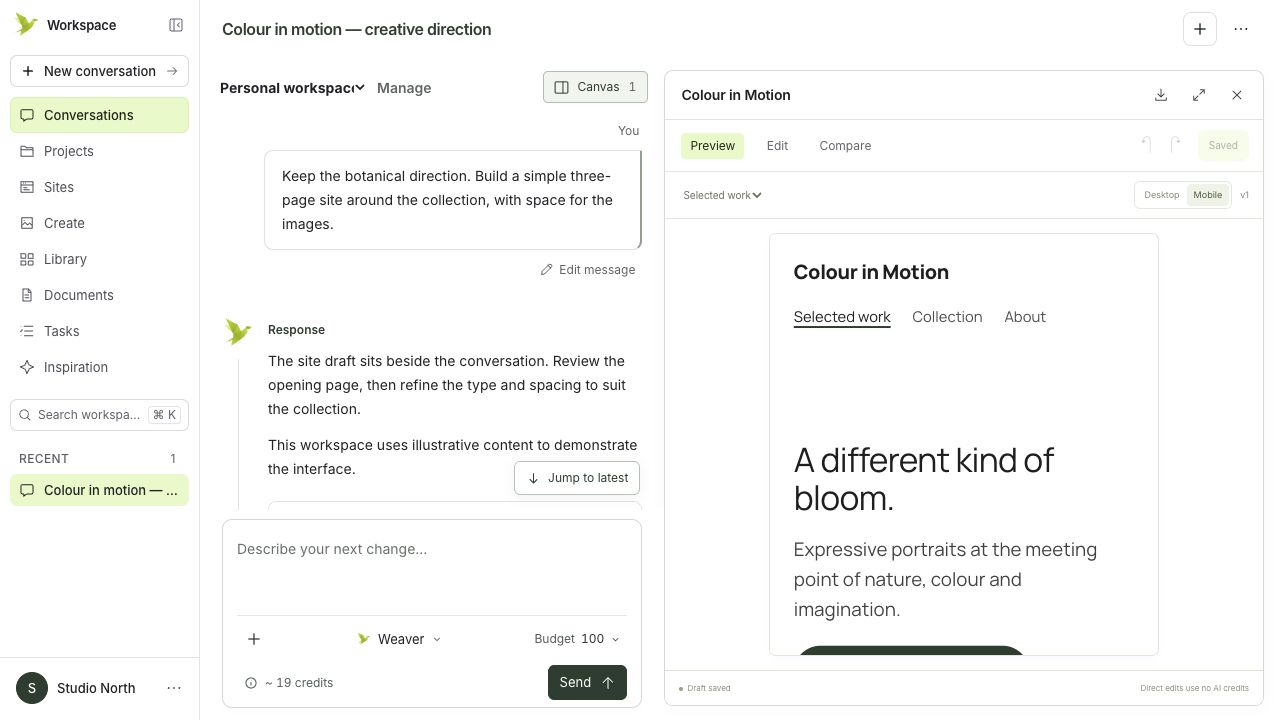The width and height of the screenshot is (1280, 720).
Task: Switch preview to Desktop view
Action: click(x=1162, y=195)
